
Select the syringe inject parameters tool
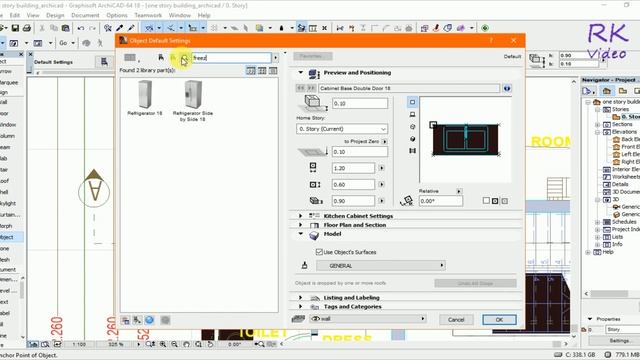[x=131, y=28]
